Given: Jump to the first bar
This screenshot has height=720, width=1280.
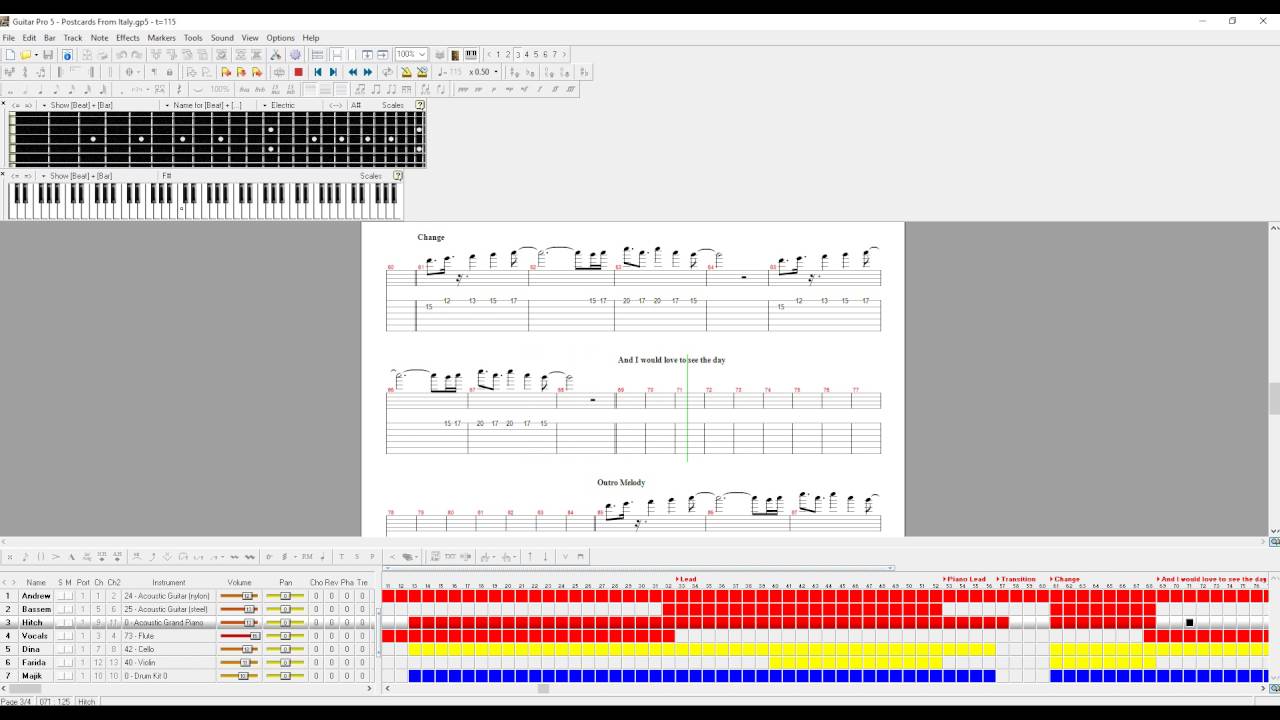Looking at the screenshot, I should [x=318, y=72].
